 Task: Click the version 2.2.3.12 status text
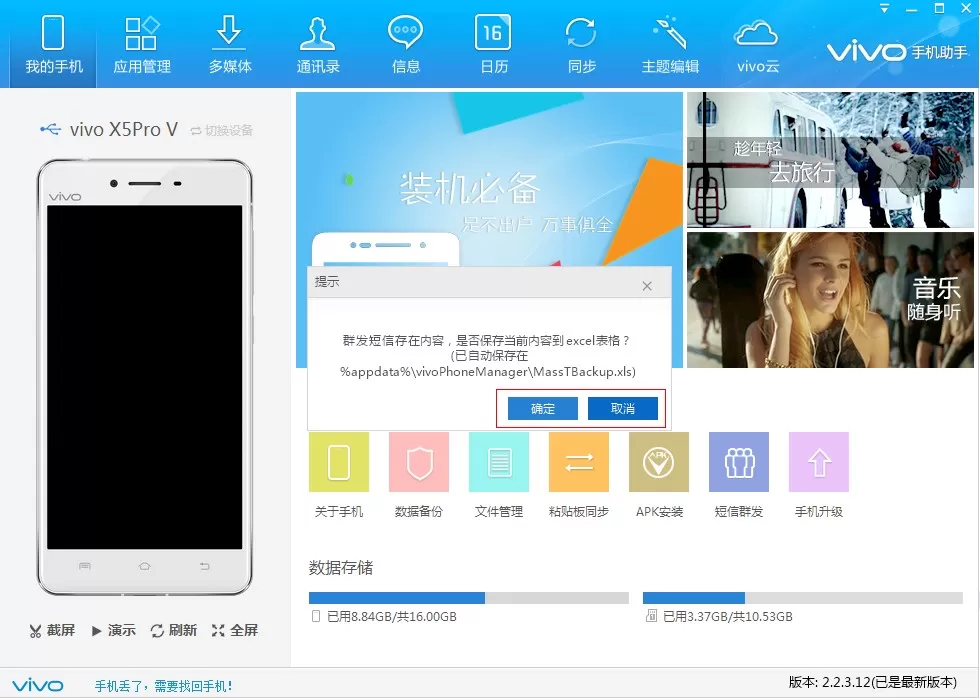[872, 682]
